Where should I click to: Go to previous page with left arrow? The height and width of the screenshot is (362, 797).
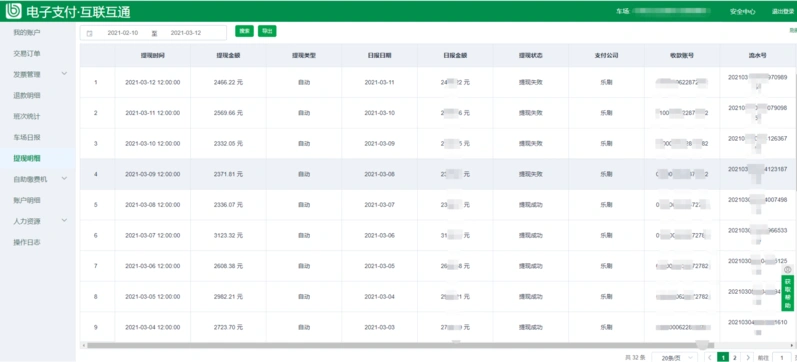[710, 358]
